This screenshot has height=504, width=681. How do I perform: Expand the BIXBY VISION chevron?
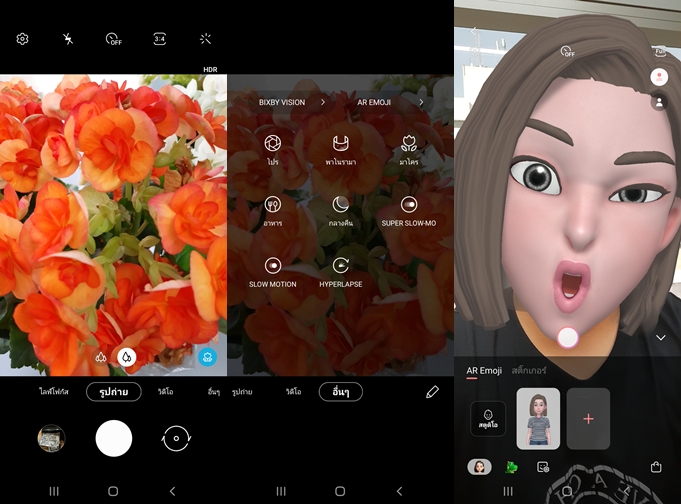[323, 102]
